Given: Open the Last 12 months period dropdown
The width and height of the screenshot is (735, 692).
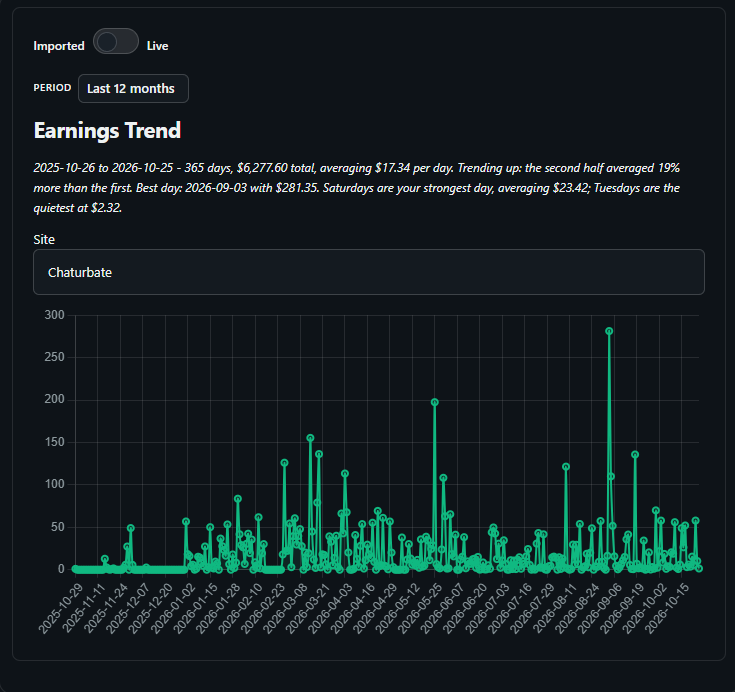Looking at the screenshot, I should pyautogui.click(x=133, y=88).
